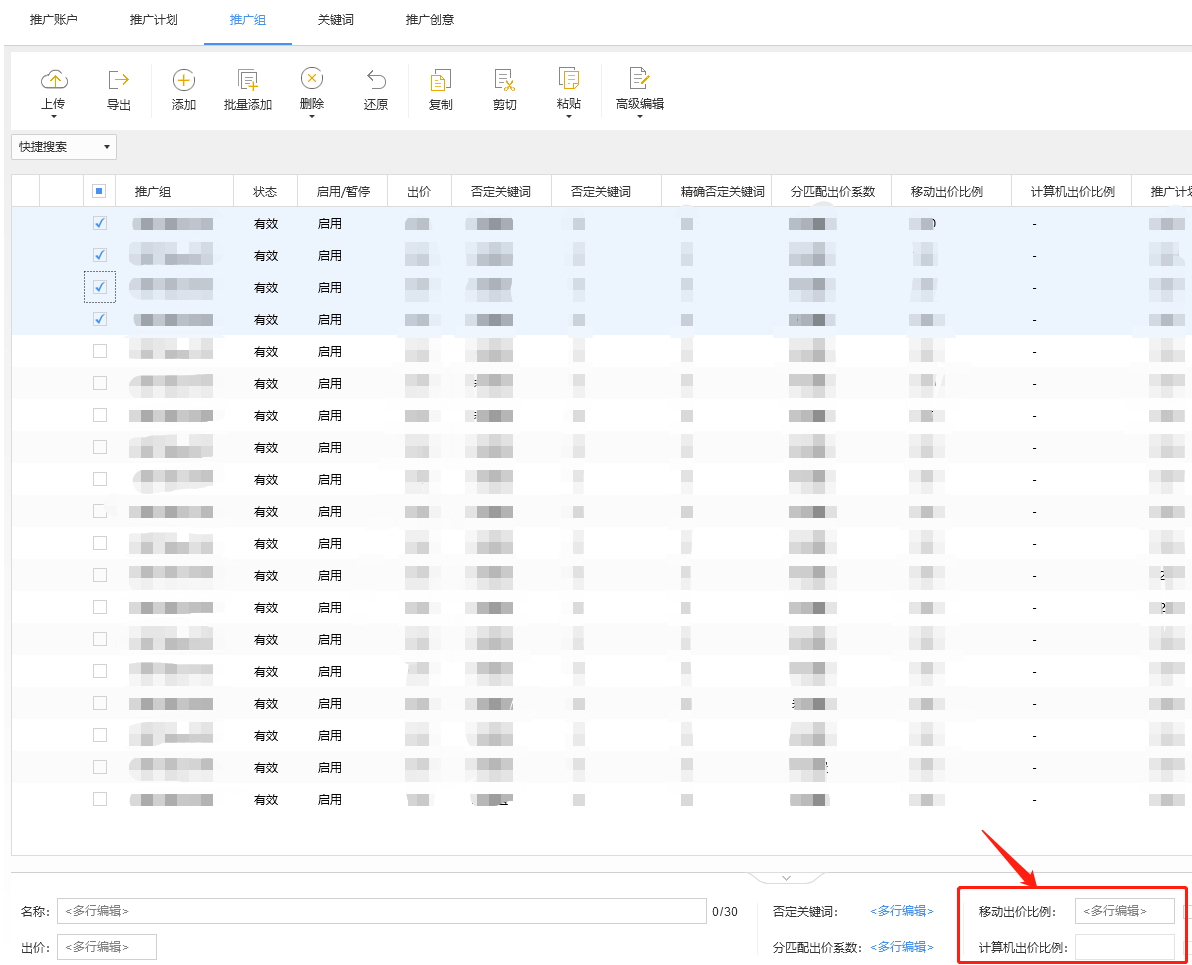Focus the 名称 name input field
The image size is (1192, 965).
(382, 911)
